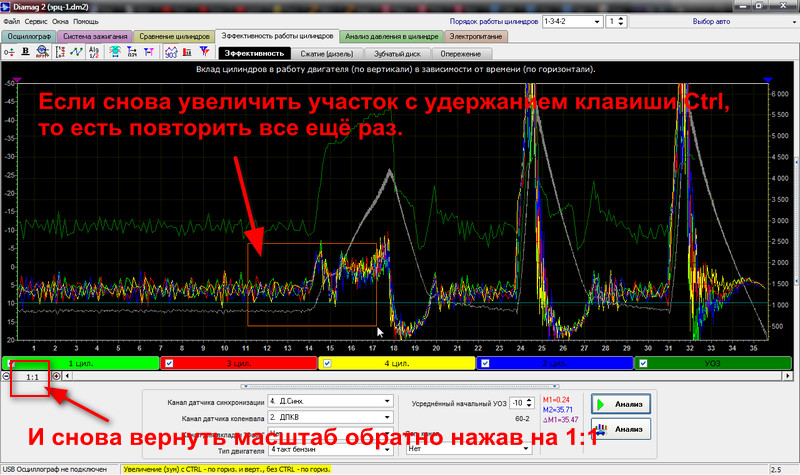Click the 900 waveform toolbar icon

[171, 52]
